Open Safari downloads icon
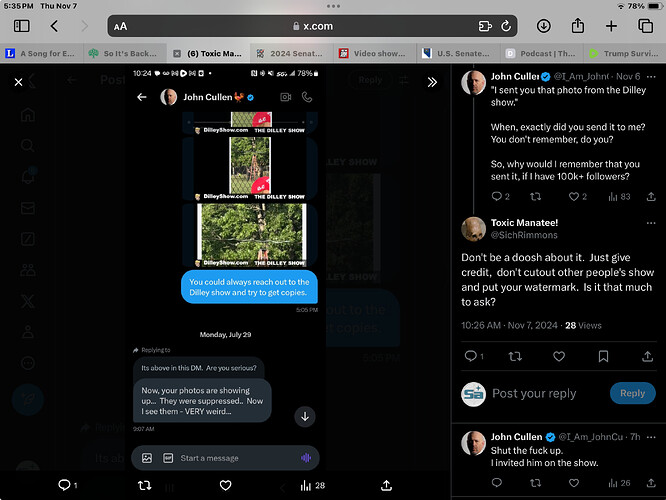666x500 pixels. 543,26
